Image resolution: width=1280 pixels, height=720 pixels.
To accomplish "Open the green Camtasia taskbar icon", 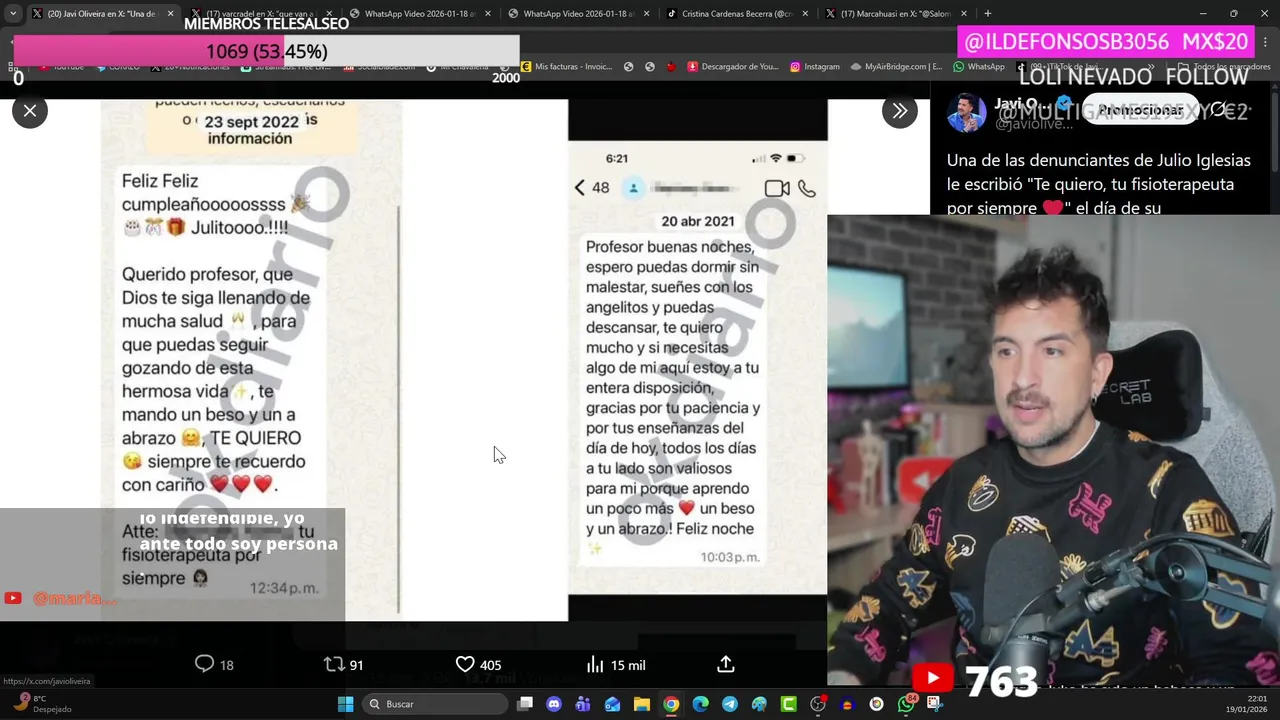I will click(x=789, y=704).
